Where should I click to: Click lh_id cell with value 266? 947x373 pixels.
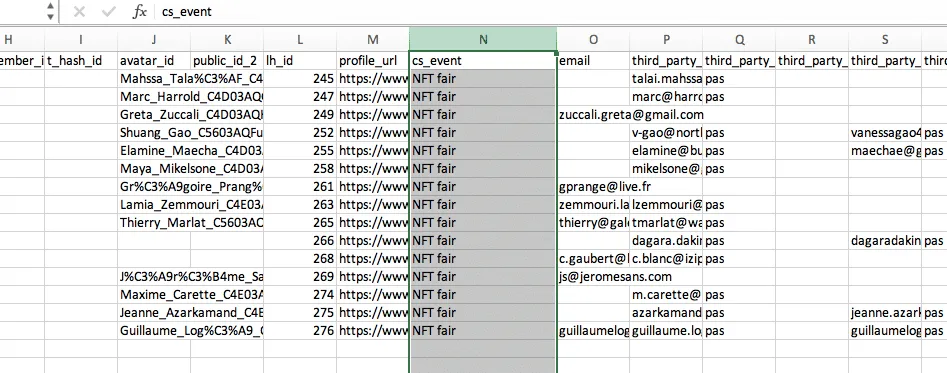(x=300, y=241)
